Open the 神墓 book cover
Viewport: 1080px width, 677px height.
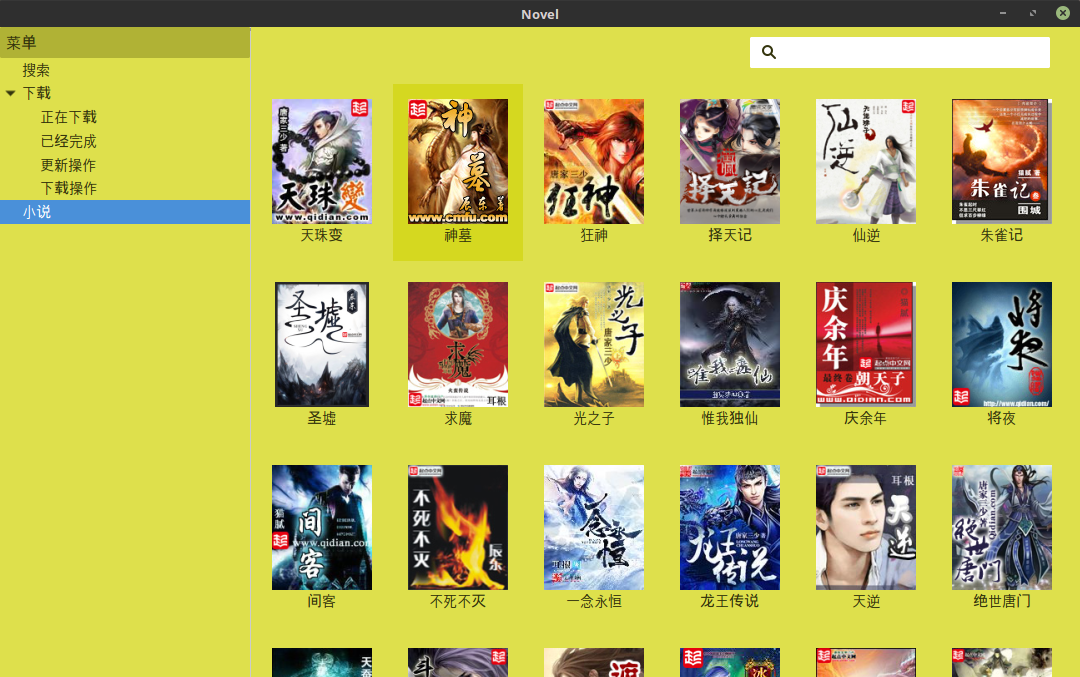(x=458, y=161)
